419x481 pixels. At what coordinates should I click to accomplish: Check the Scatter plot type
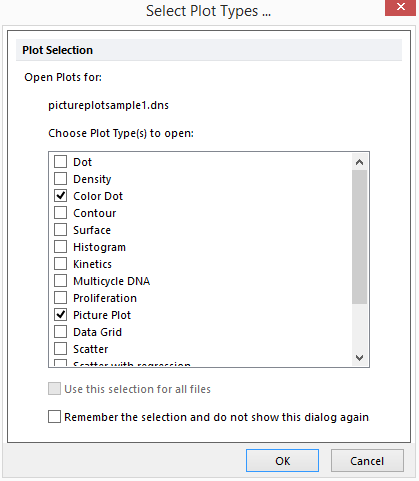[x=60, y=349]
